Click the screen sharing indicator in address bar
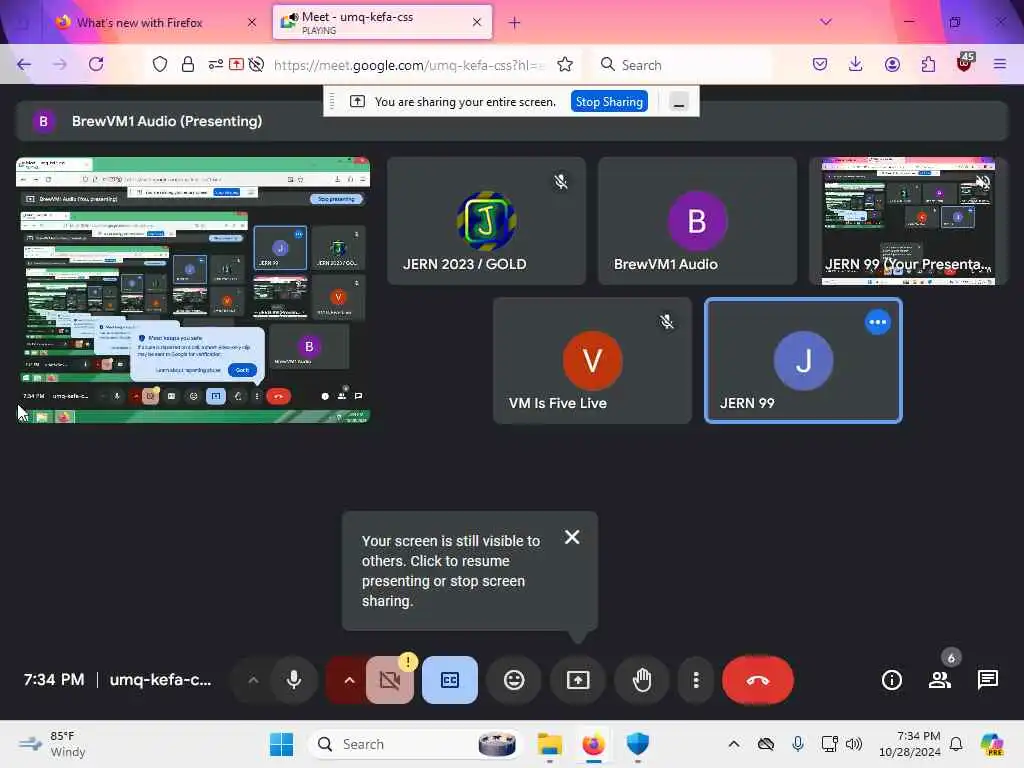Screen dimensions: 1024x768 [236, 64]
